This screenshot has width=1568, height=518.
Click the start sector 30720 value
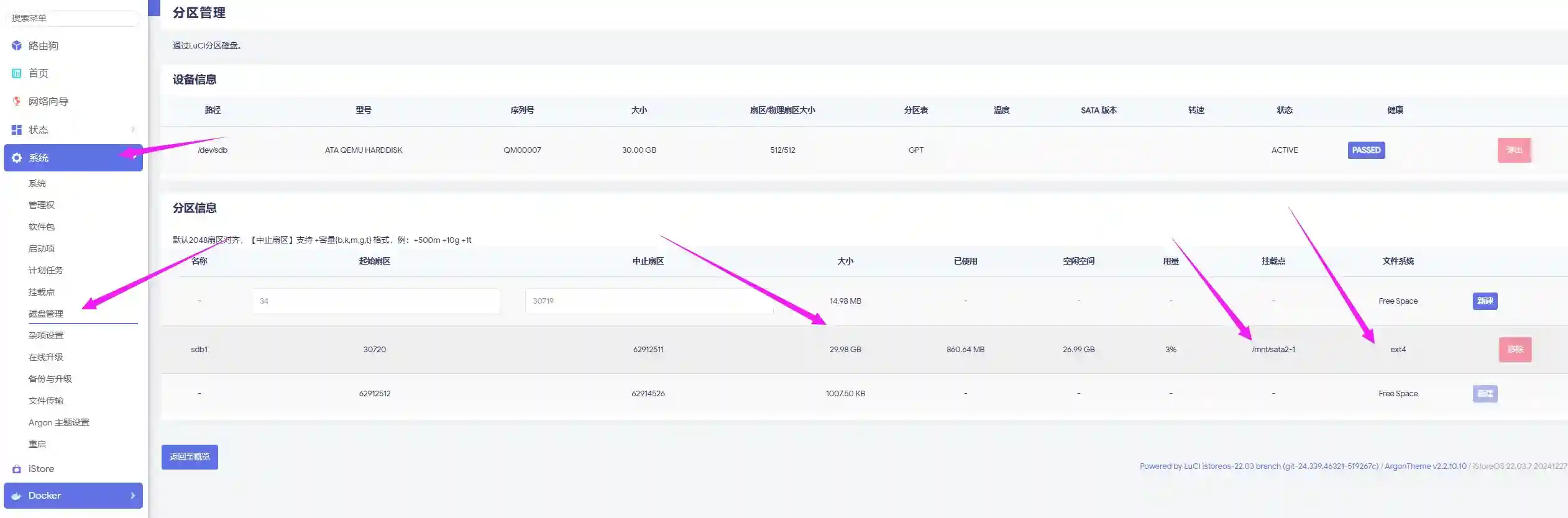[x=375, y=350]
